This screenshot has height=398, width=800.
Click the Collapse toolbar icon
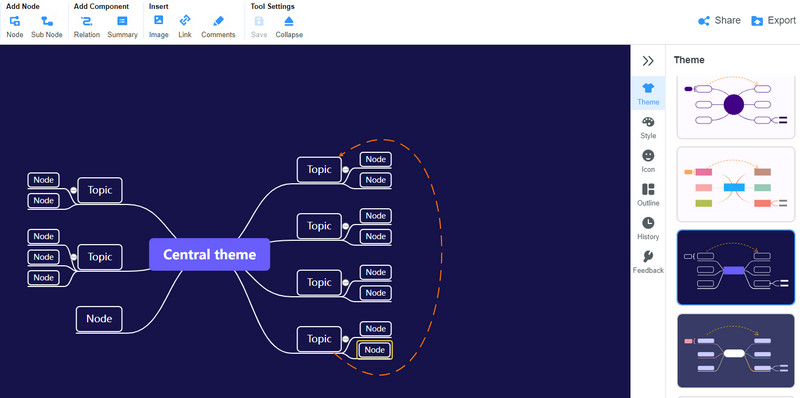pos(289,21)
